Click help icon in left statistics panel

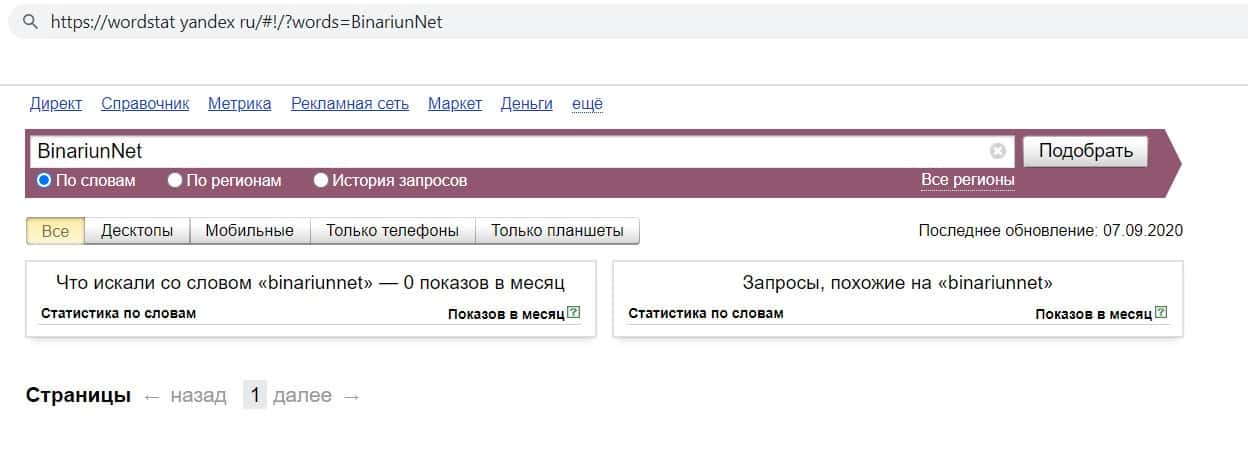click(x=574, y=313)
